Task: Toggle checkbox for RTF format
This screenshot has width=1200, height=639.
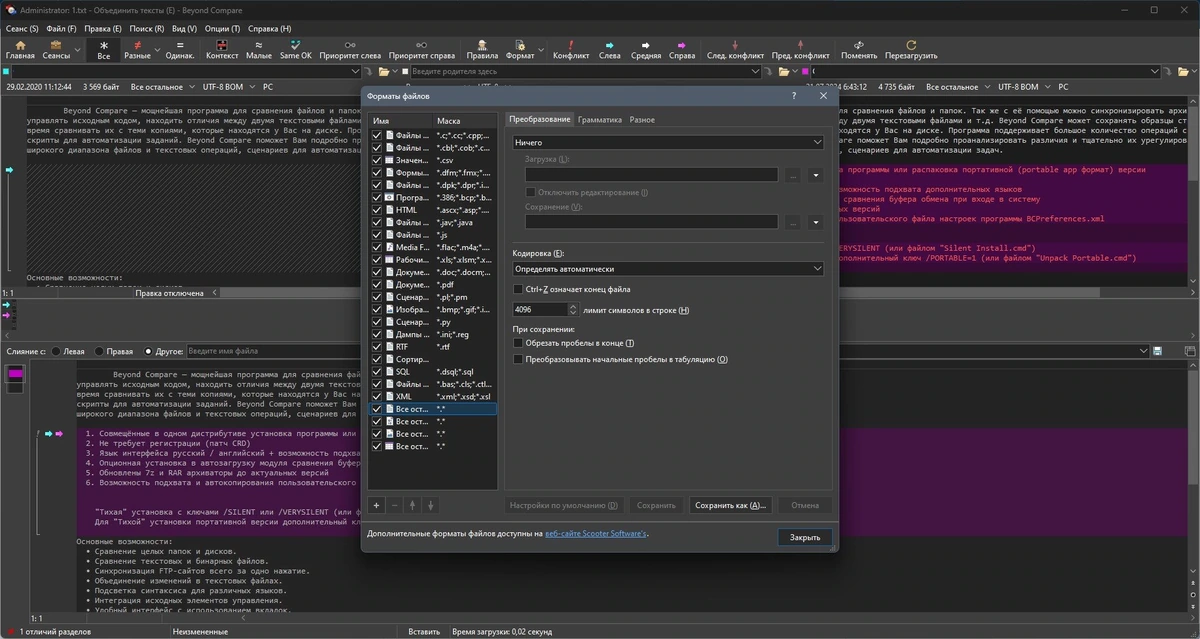Action: [x=377, y=347]
